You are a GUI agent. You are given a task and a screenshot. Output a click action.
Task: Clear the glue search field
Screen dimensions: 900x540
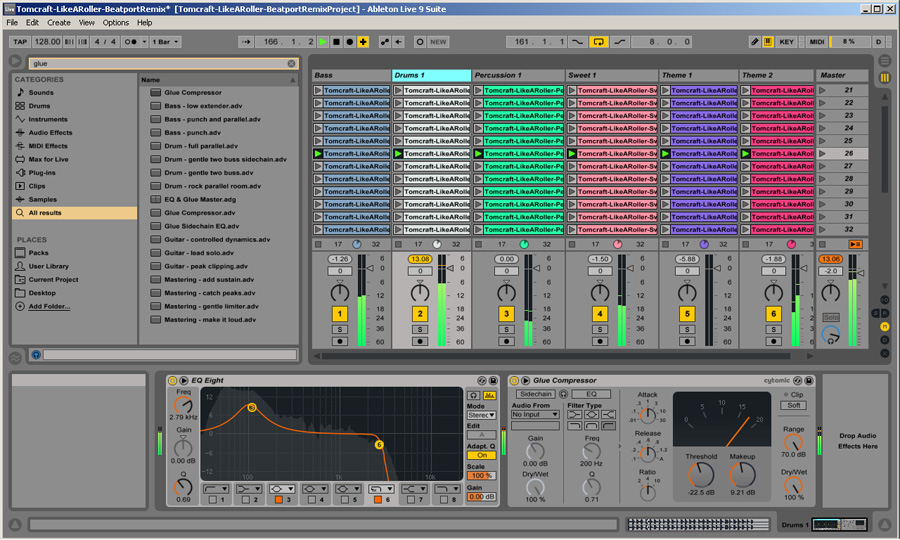coord(291,63)
